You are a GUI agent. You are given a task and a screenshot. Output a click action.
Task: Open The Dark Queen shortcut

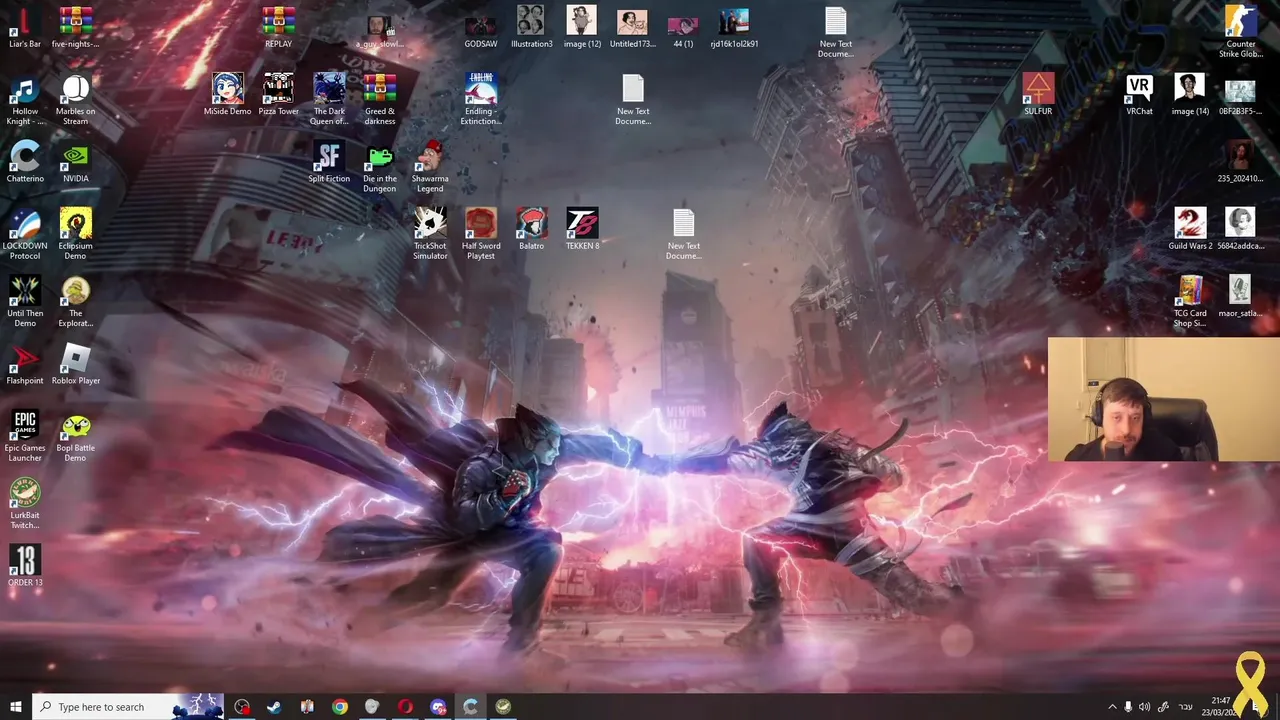[329, 99]
